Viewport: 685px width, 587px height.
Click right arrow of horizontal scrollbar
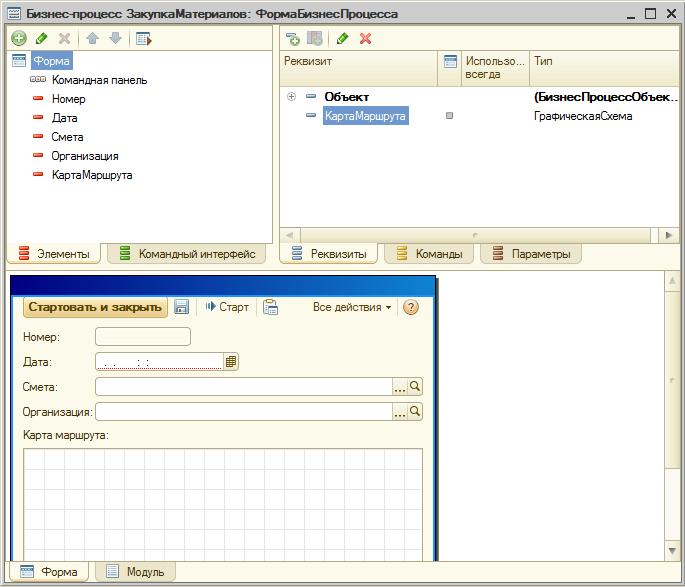coord(668,235)
